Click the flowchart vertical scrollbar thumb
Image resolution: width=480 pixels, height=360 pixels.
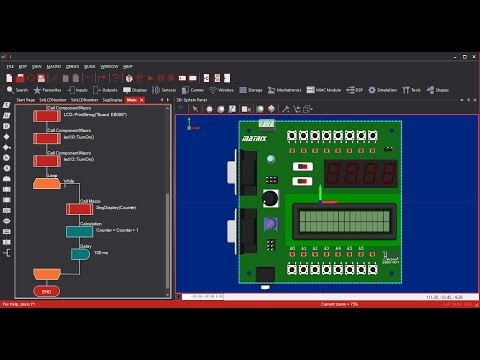(168, 240)
